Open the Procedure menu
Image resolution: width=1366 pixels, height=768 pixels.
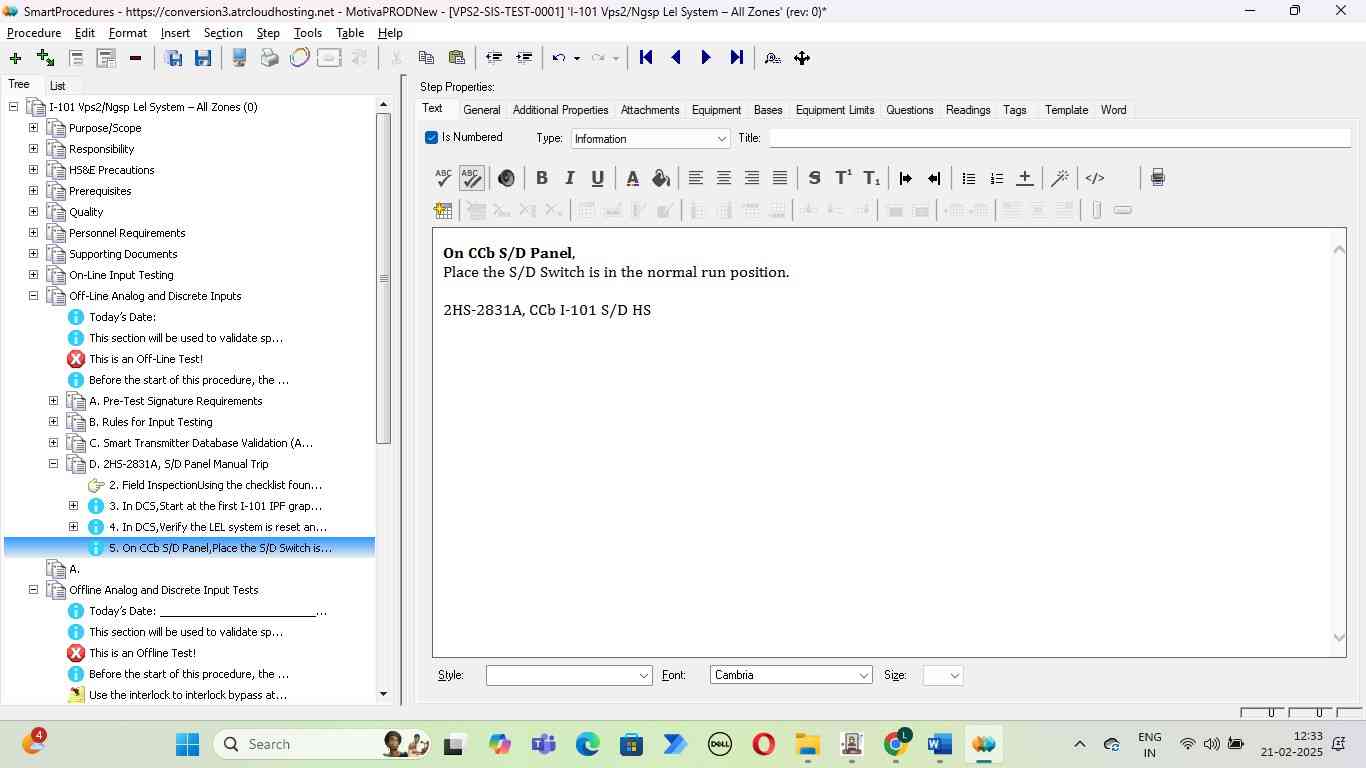tap(34, 33)
